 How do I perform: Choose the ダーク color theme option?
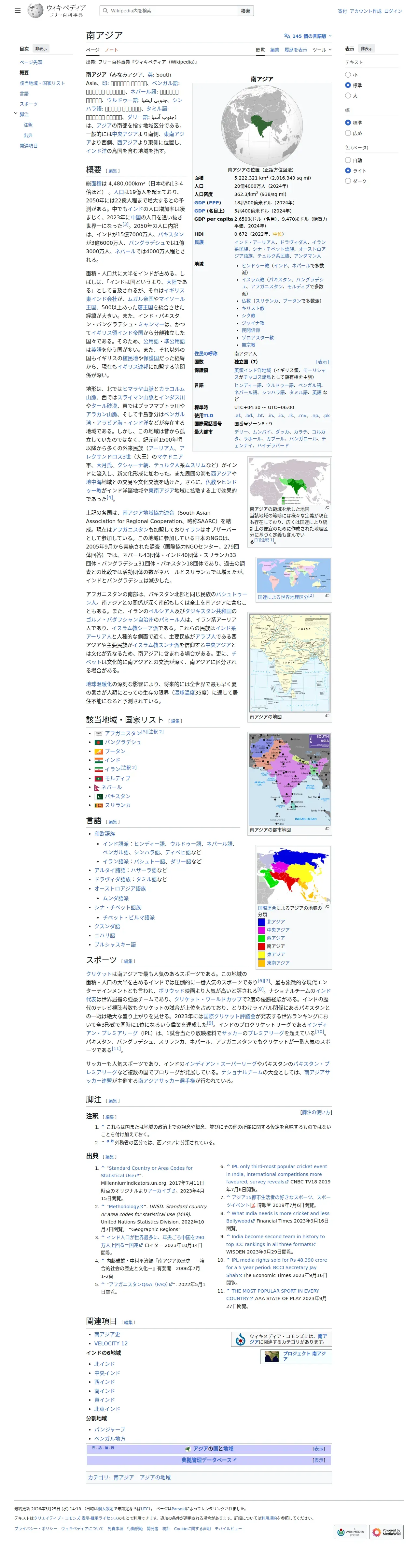348,181
